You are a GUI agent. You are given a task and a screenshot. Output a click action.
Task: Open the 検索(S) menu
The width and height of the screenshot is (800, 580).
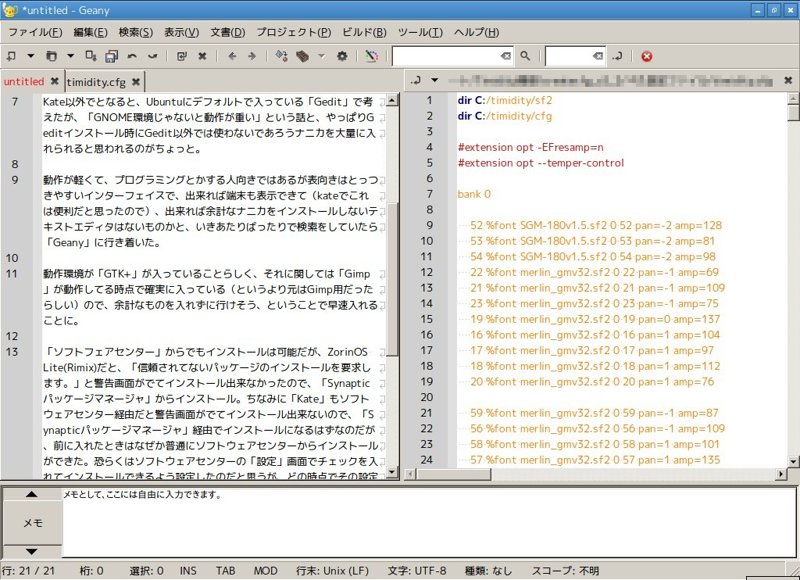136,32
